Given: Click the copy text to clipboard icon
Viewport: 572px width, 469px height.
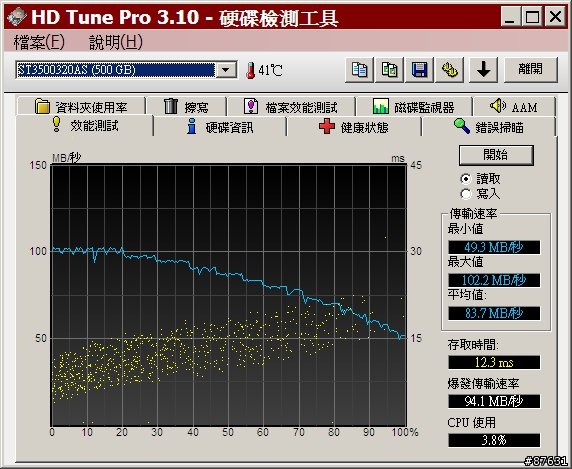Looking at the screenshot, I should 359,69.
